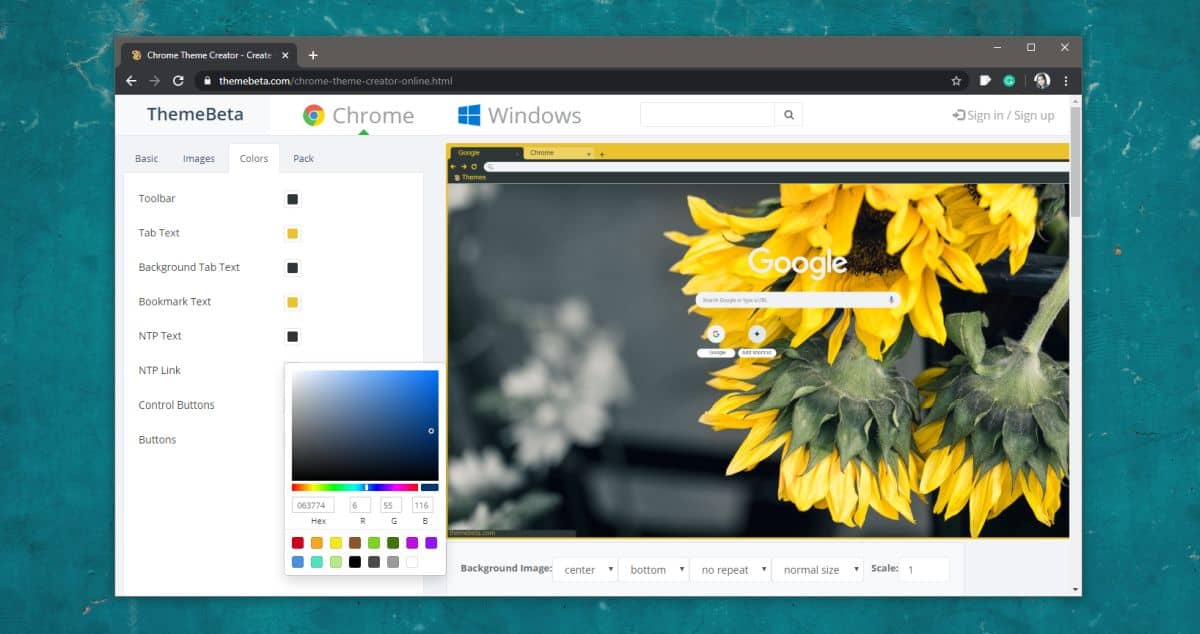Click the Scale input field
The height and width of the screenshot is (634, 1200).
pyautogui.click(x=924, y=569)
